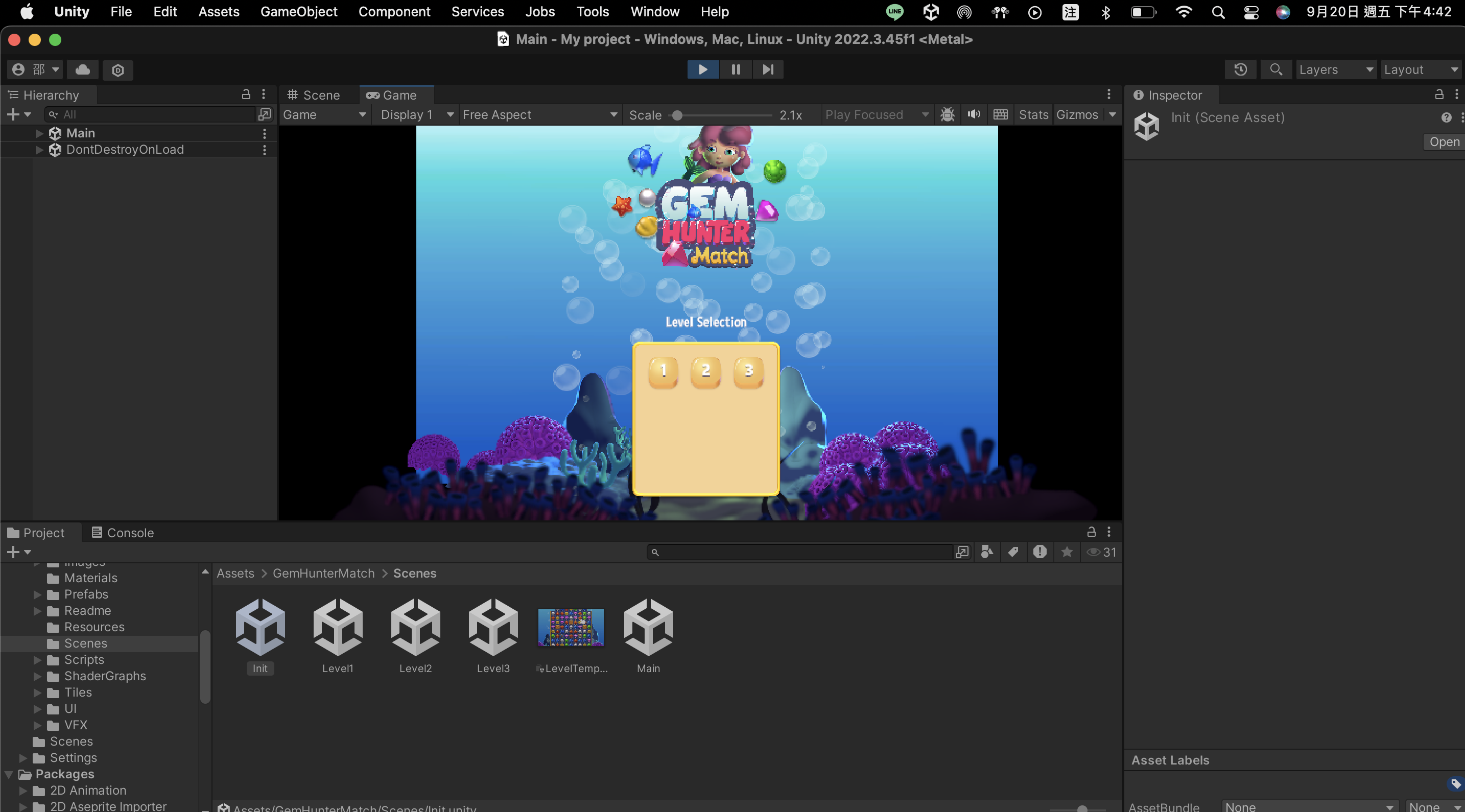Expand the Main scene in Hierarchy
The height and width of the screenshot is (812, 1465).
pyautogui.click(x=39, y=133)
